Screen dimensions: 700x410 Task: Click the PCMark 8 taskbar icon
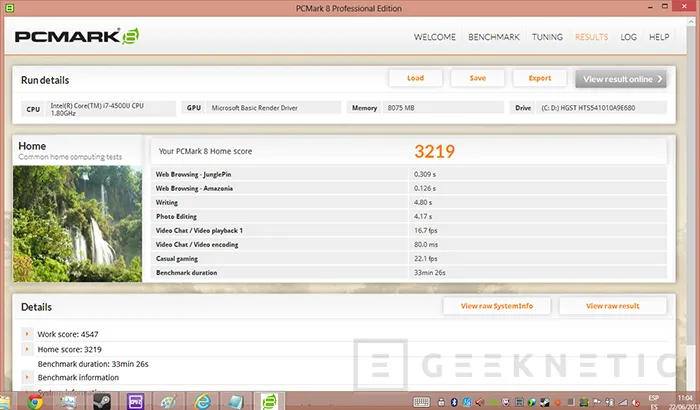(269, 402)
